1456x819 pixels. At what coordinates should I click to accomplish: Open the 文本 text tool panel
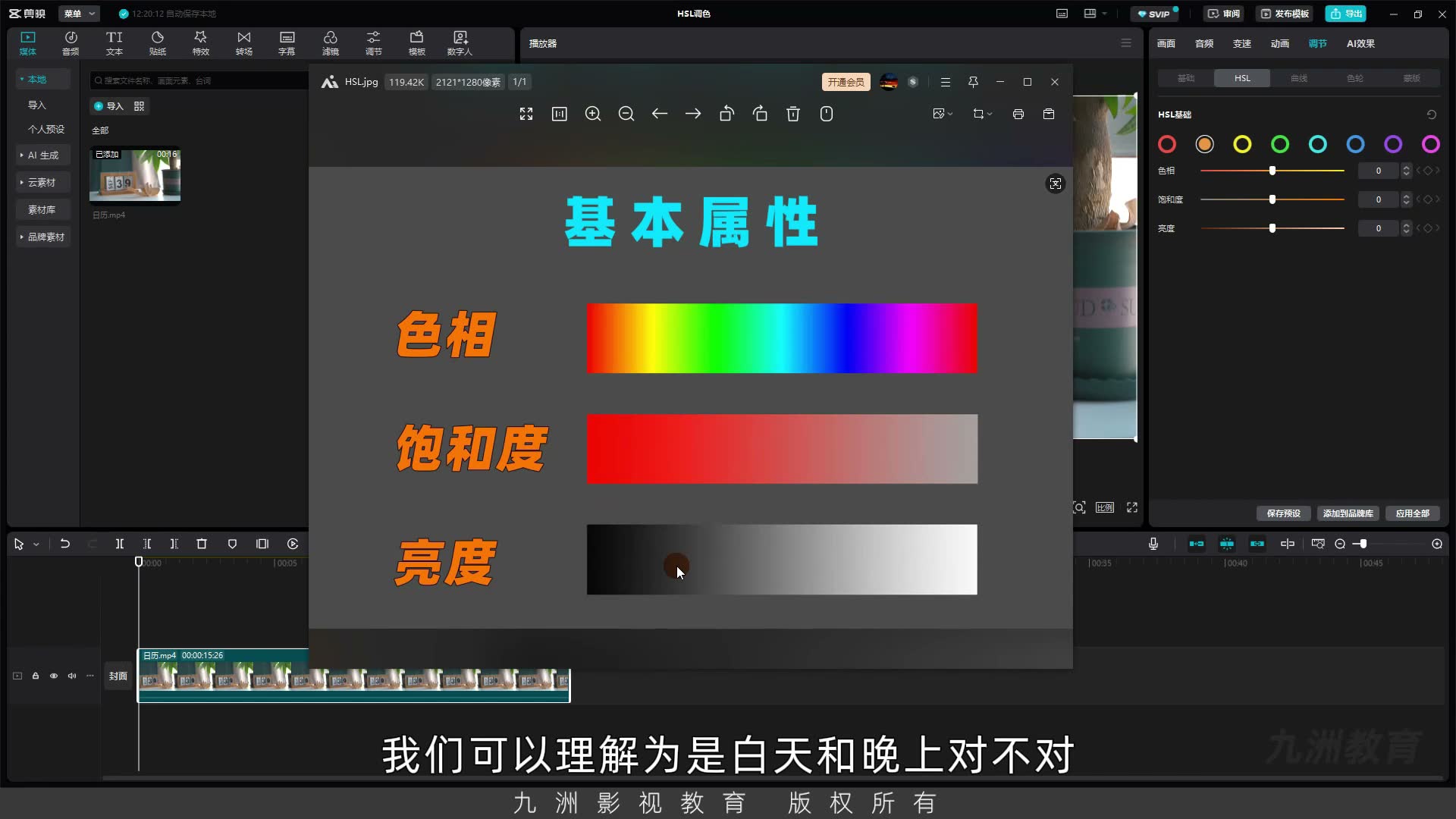click(x=114, y=43)
